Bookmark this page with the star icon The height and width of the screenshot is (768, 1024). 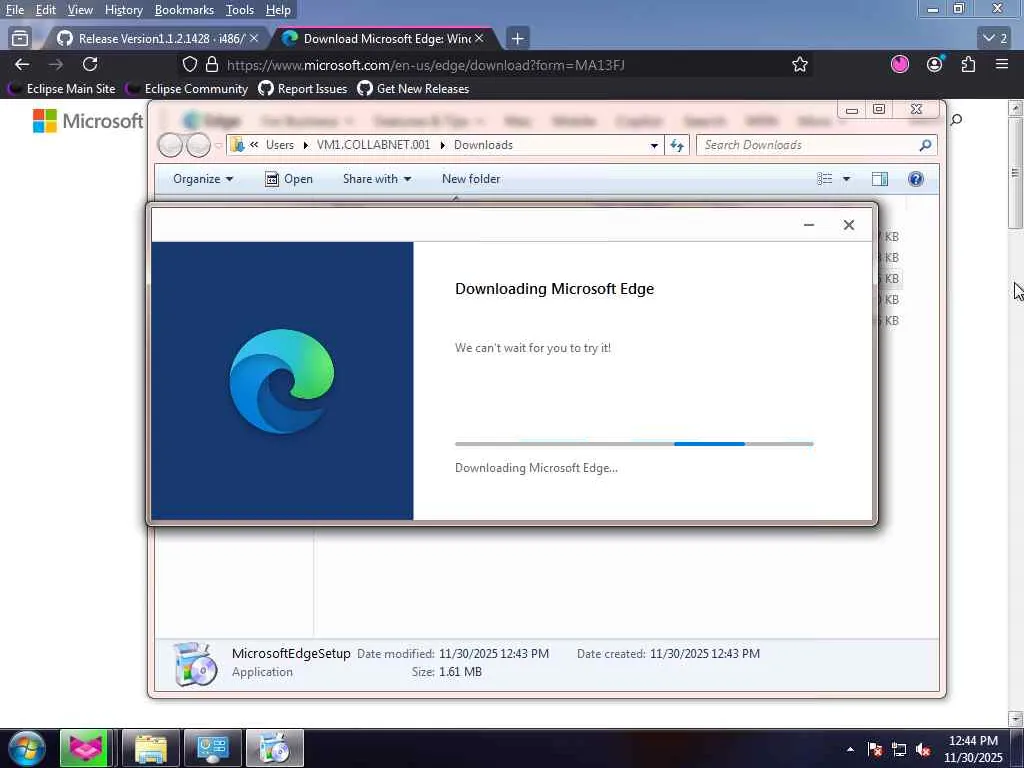(x=799, y=65)
